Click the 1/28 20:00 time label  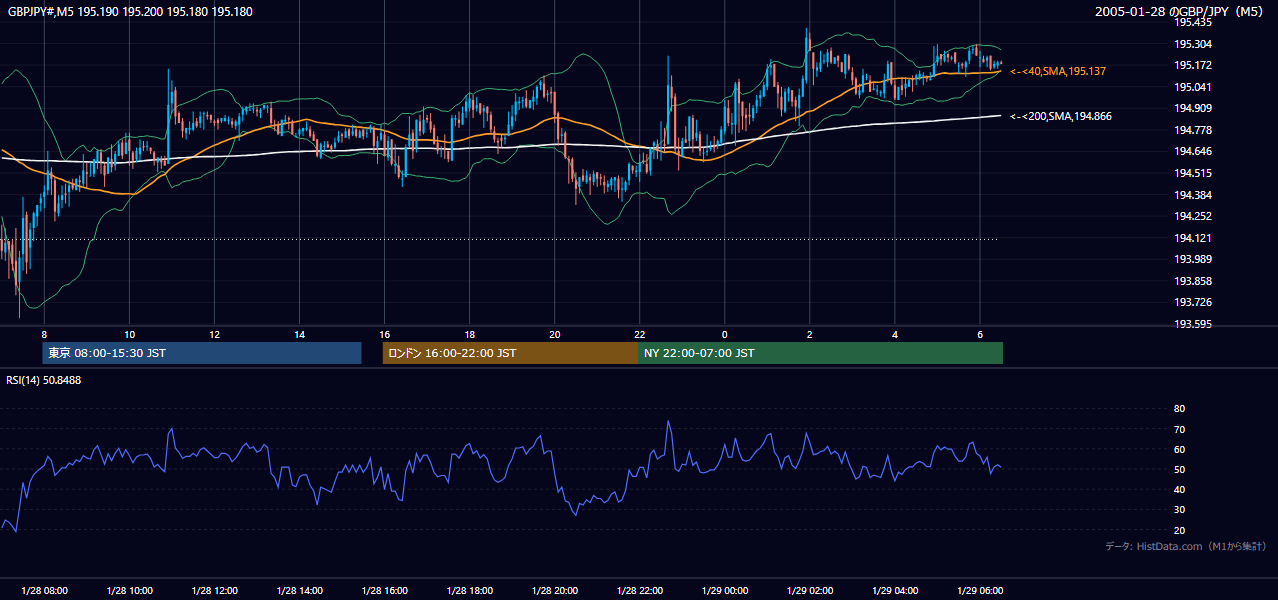tap(555, 590)
